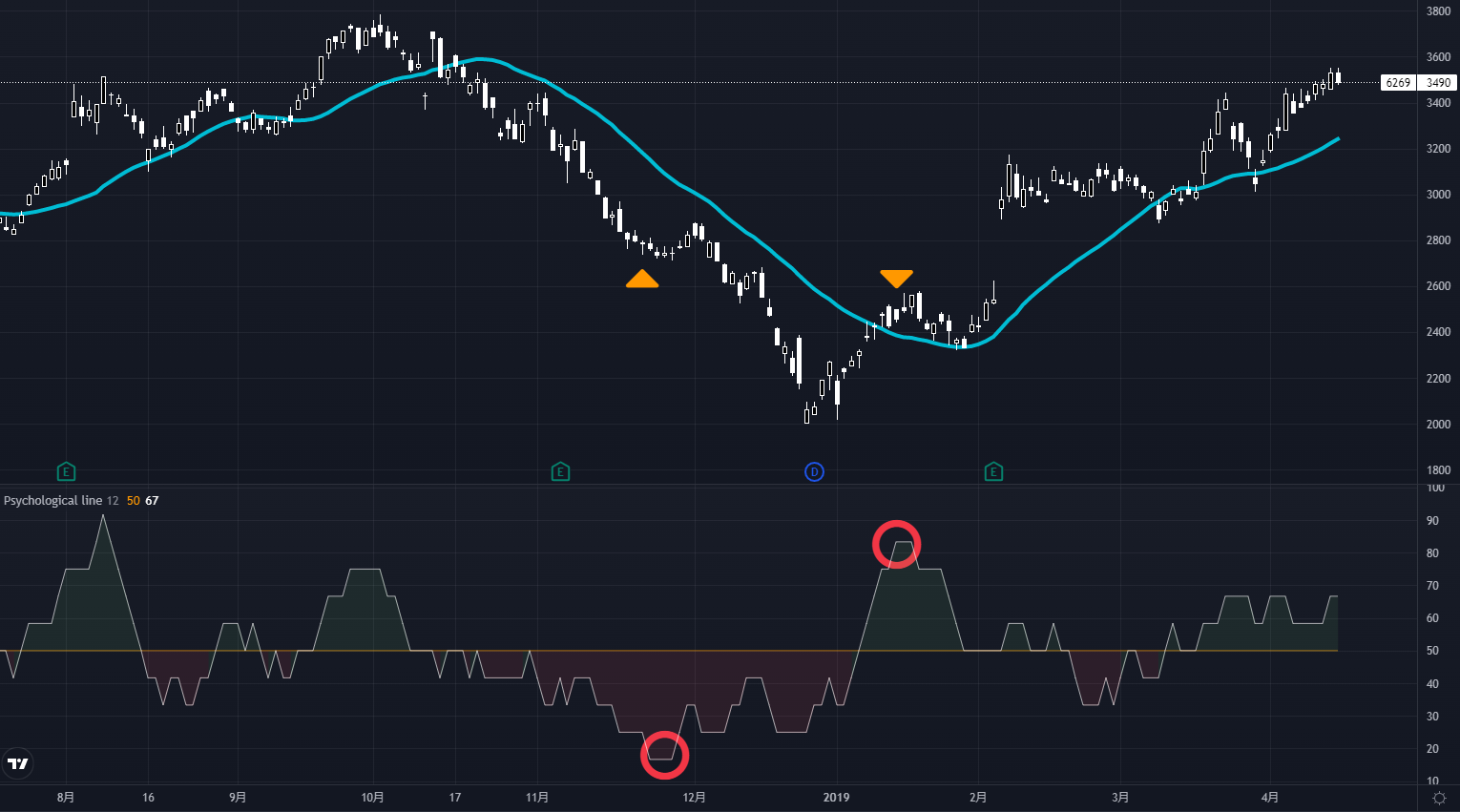Open chart settings gear icon
The height and width of the screenshot is (812, 1460).
(1439, 798)
